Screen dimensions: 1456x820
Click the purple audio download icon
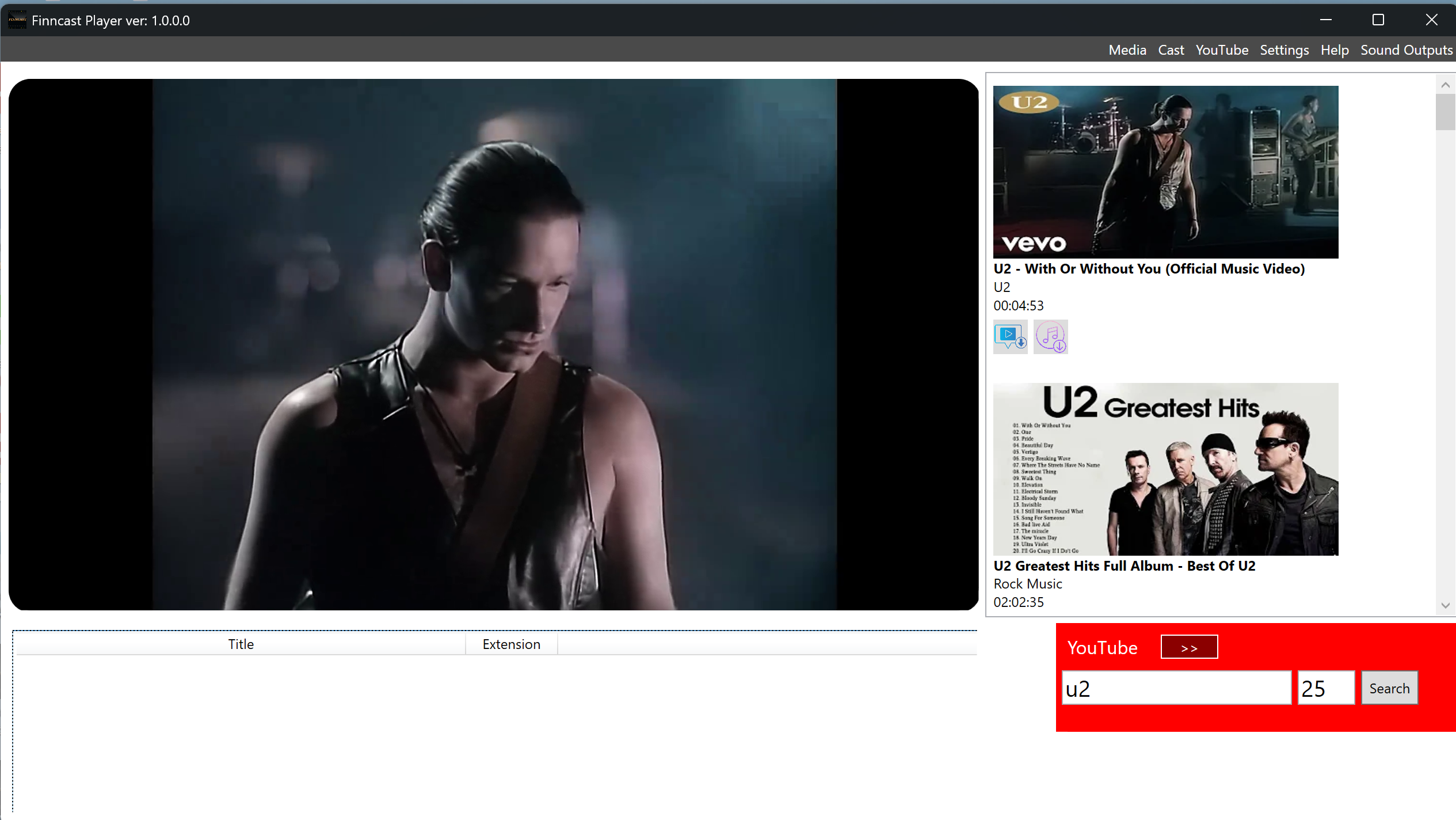(1050, 337)
